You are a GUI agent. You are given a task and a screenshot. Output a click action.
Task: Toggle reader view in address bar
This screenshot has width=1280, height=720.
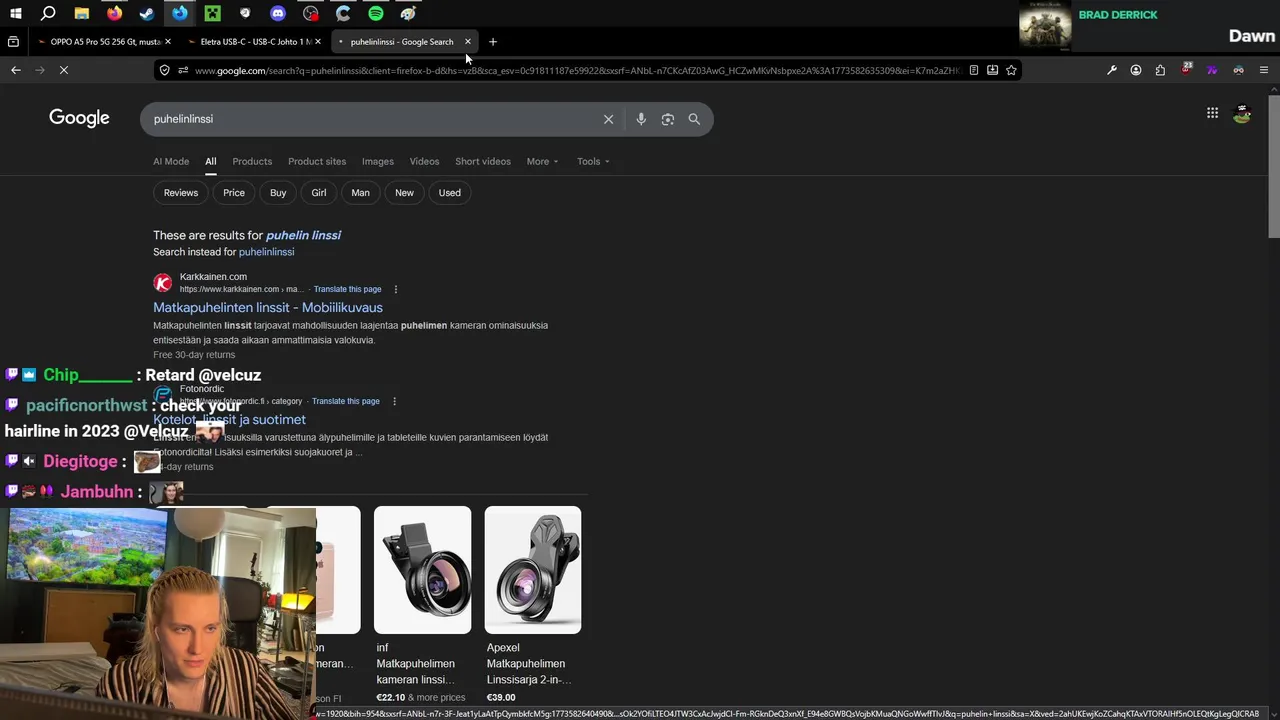pos(974,70)
